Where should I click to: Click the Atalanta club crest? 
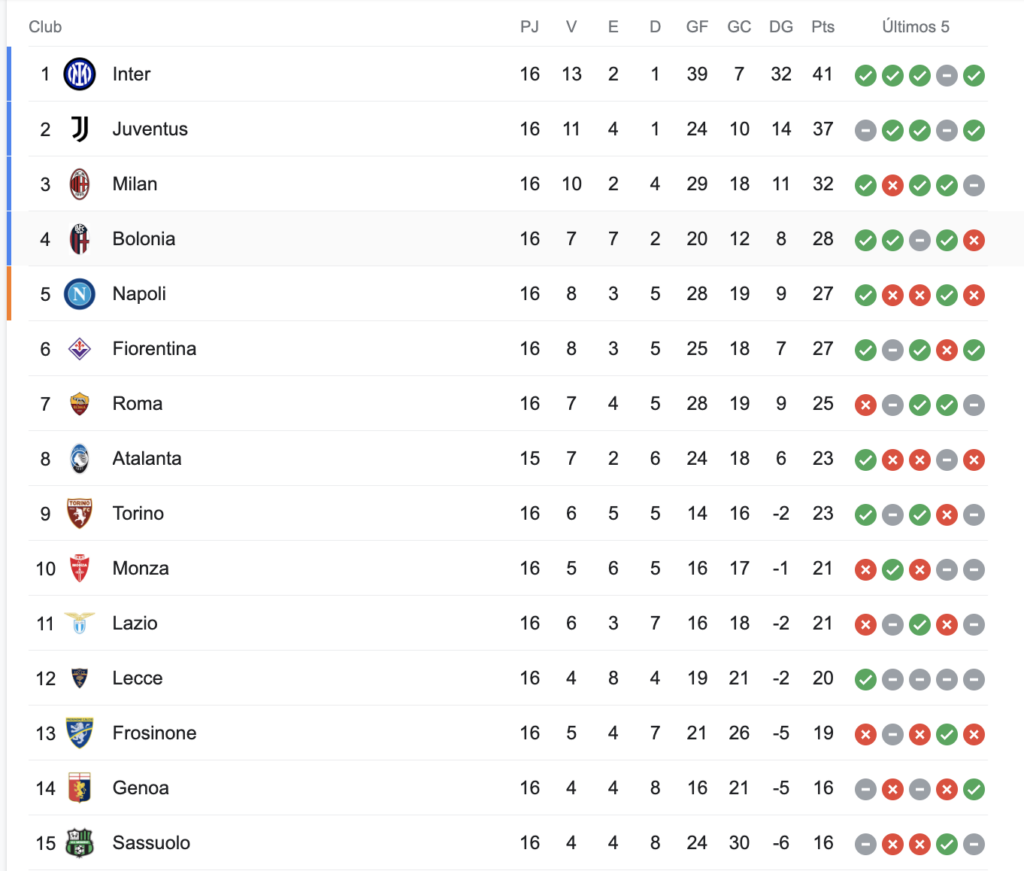[x=80, y=458]
